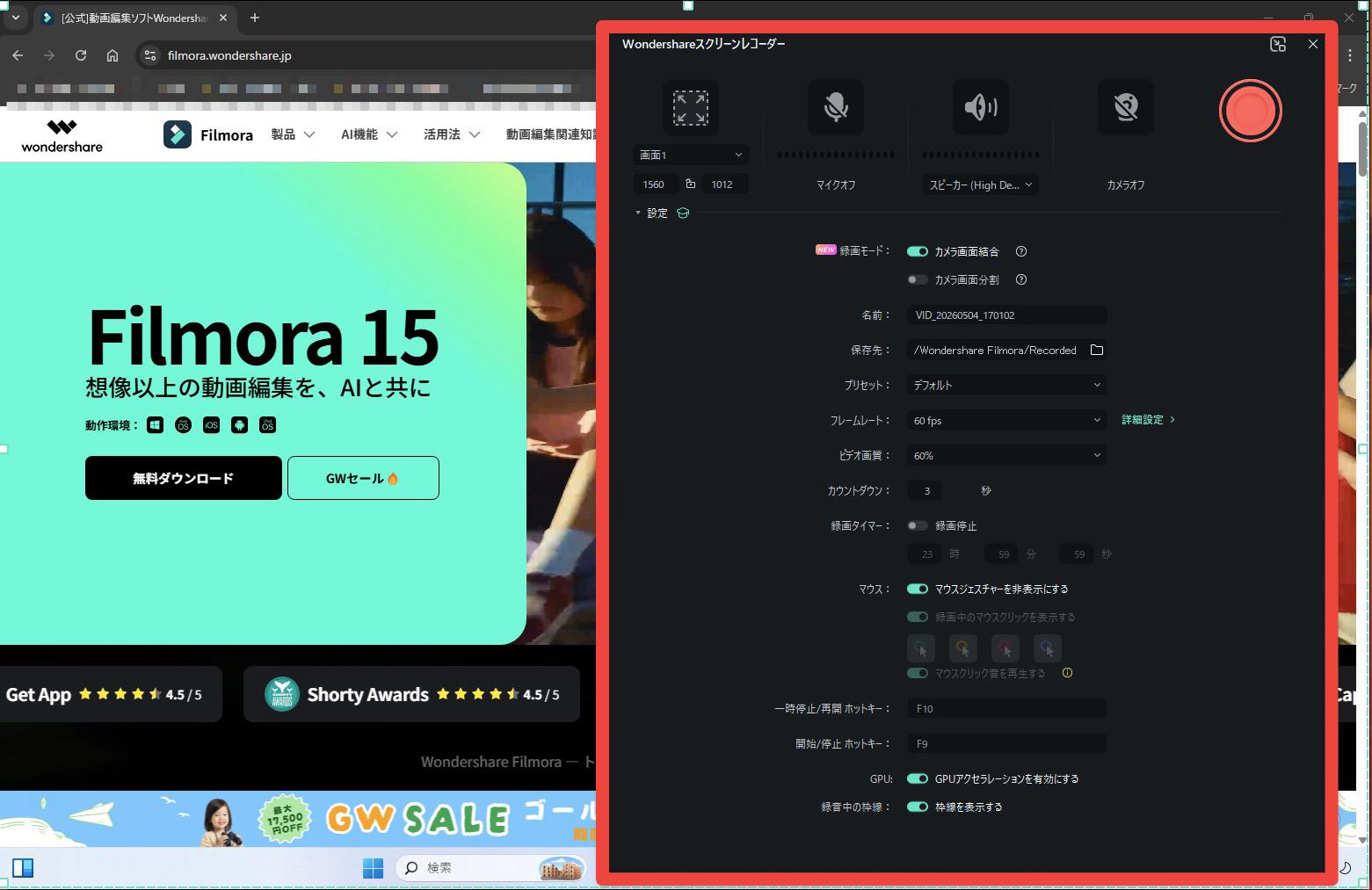1372x890 pixels.
Task: Click the camera-off webcam icon
Action: (x=1126, y=107)
